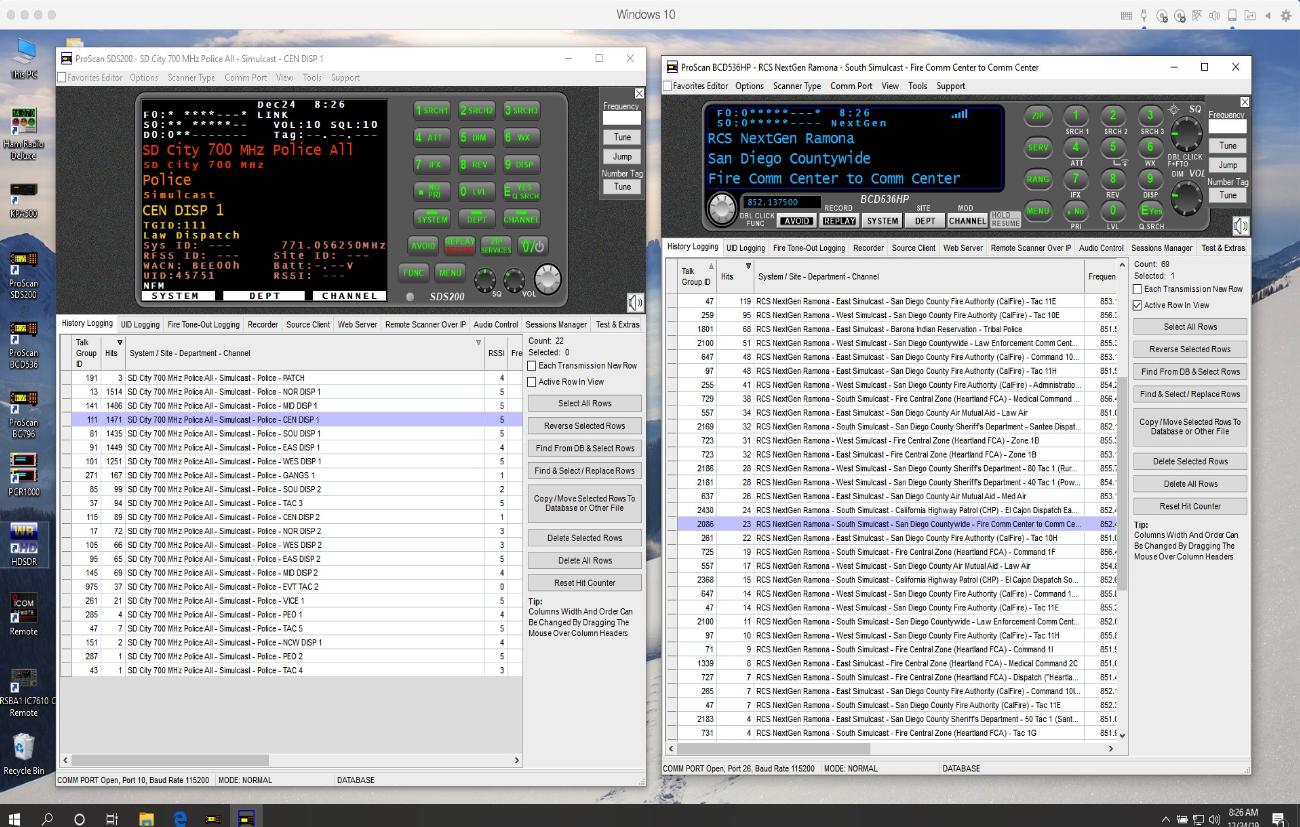This screenshot has height=827, width=1300.
Task: Switch to UID Logging tab in SDS200 window
Action: (140, 324)
